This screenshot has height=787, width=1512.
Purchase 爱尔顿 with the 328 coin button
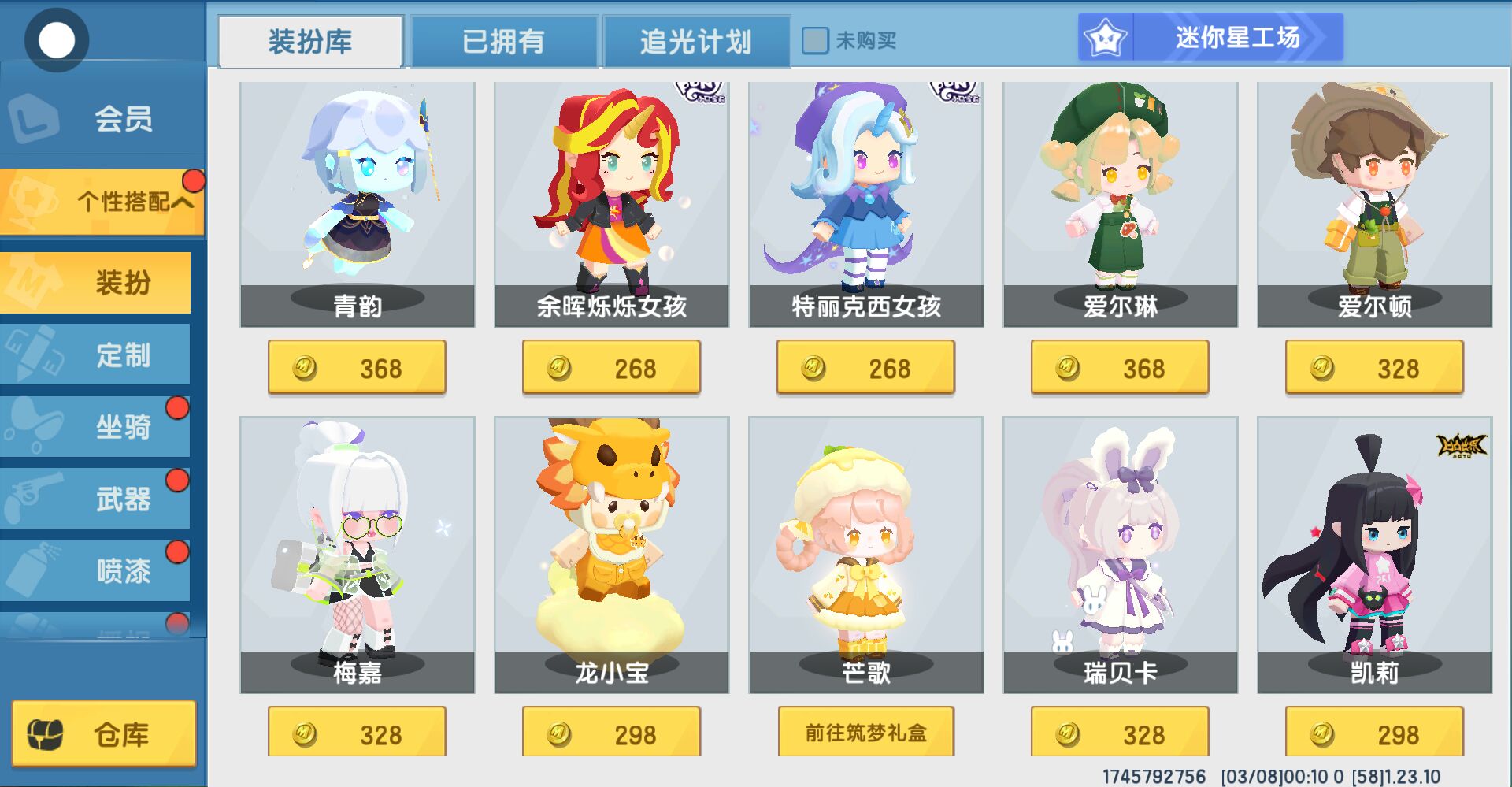pyautogui.click(x=1375, y=367)
